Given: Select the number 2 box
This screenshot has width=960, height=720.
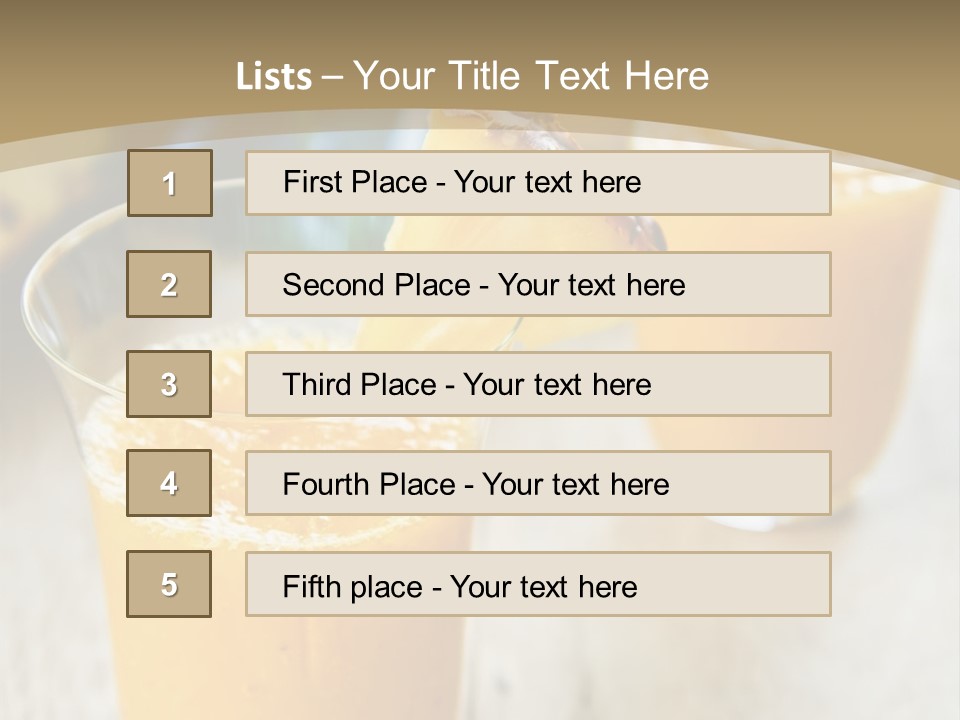Looking at the screenshot, I should (x=169, y=284).
